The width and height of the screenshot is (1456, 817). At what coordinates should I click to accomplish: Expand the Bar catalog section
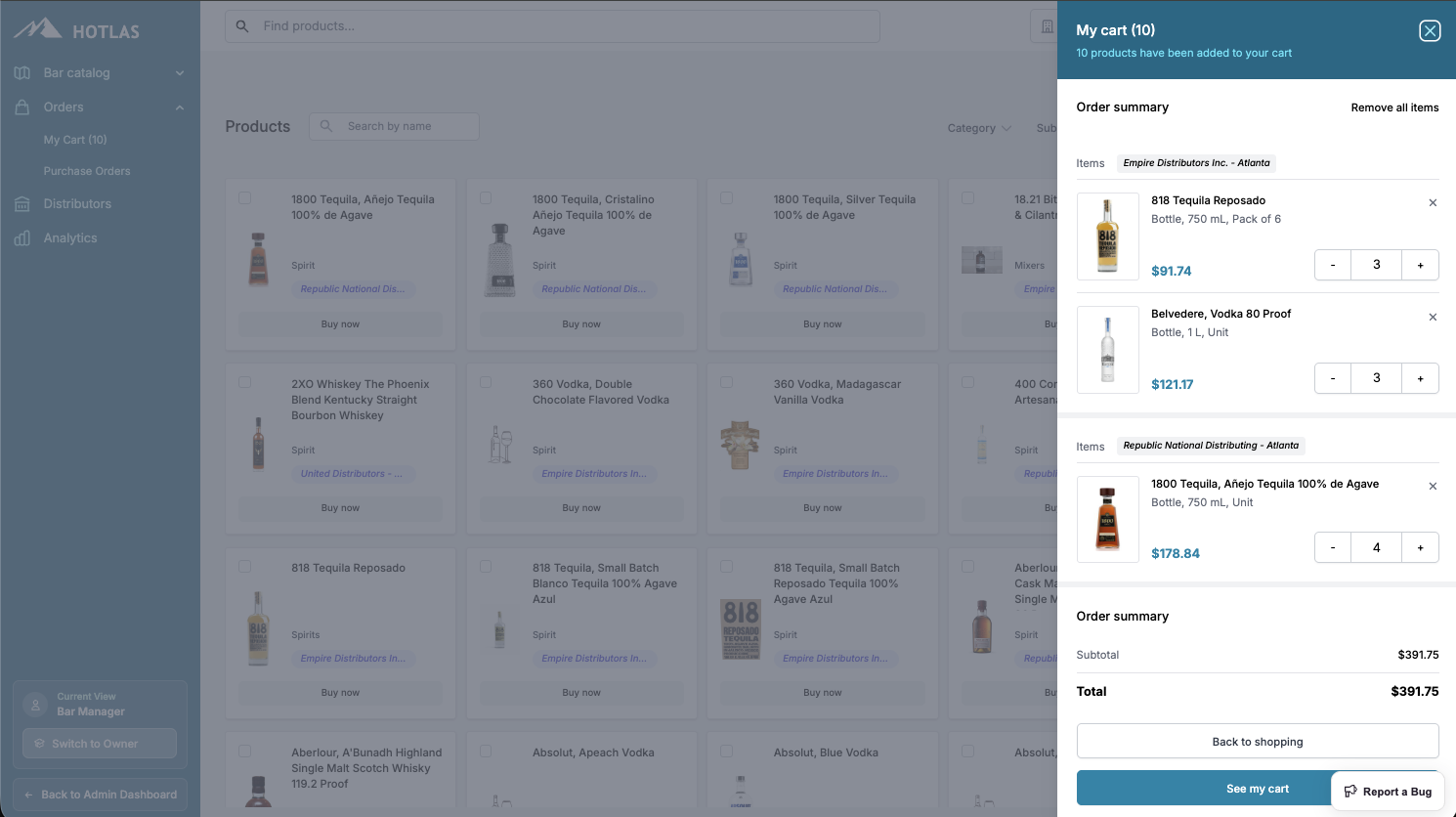pyautogui.click(x=179, y=72)
